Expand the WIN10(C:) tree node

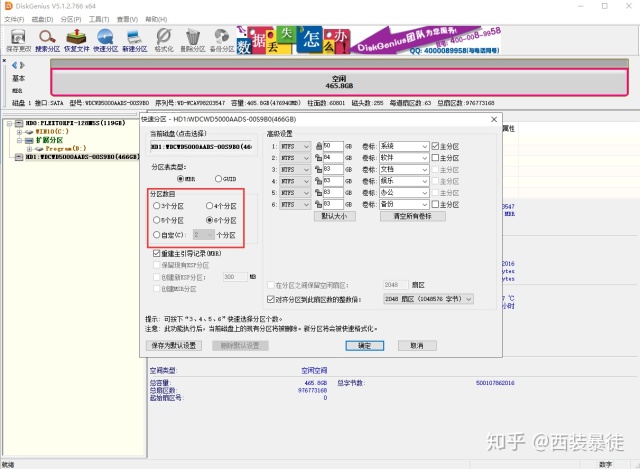(x=19, y=132)
